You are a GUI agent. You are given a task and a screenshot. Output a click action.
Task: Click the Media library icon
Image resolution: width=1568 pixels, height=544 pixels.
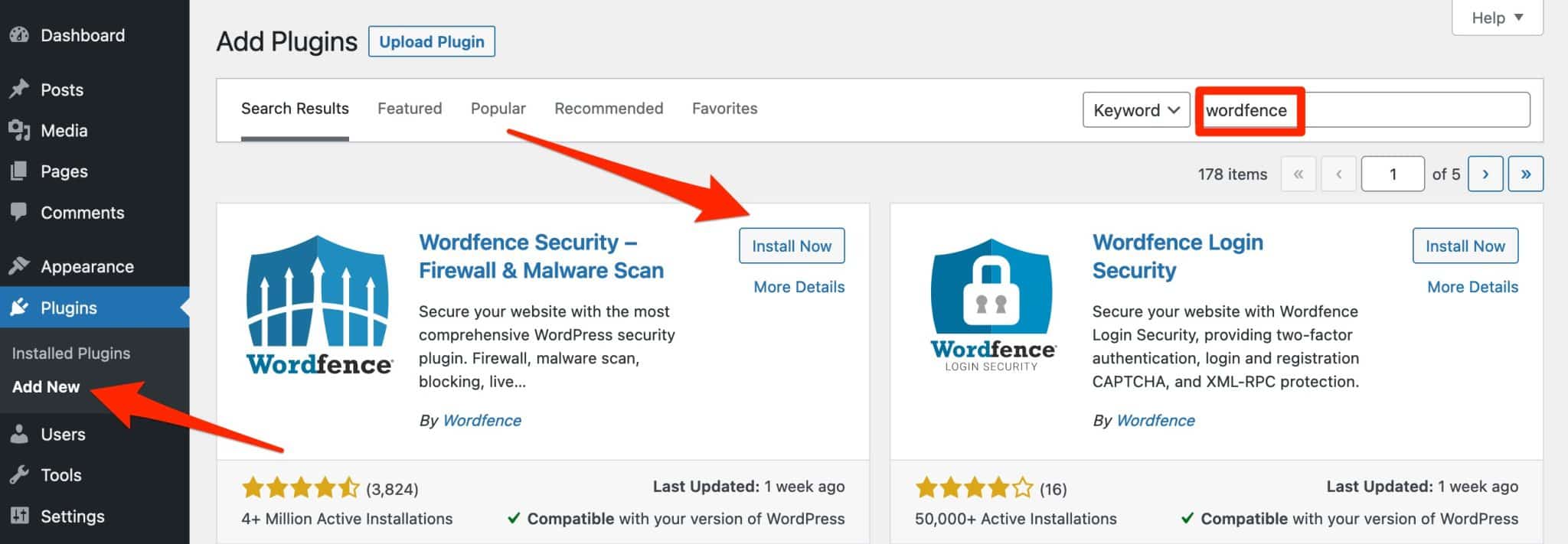pos(18,130)
